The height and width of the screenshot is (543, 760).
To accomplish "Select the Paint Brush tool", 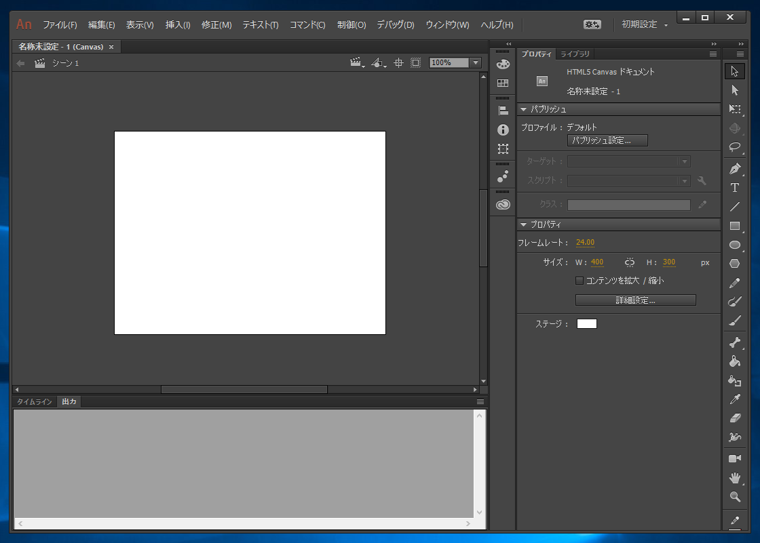I will pyautogui.click(x=735, y=302).
